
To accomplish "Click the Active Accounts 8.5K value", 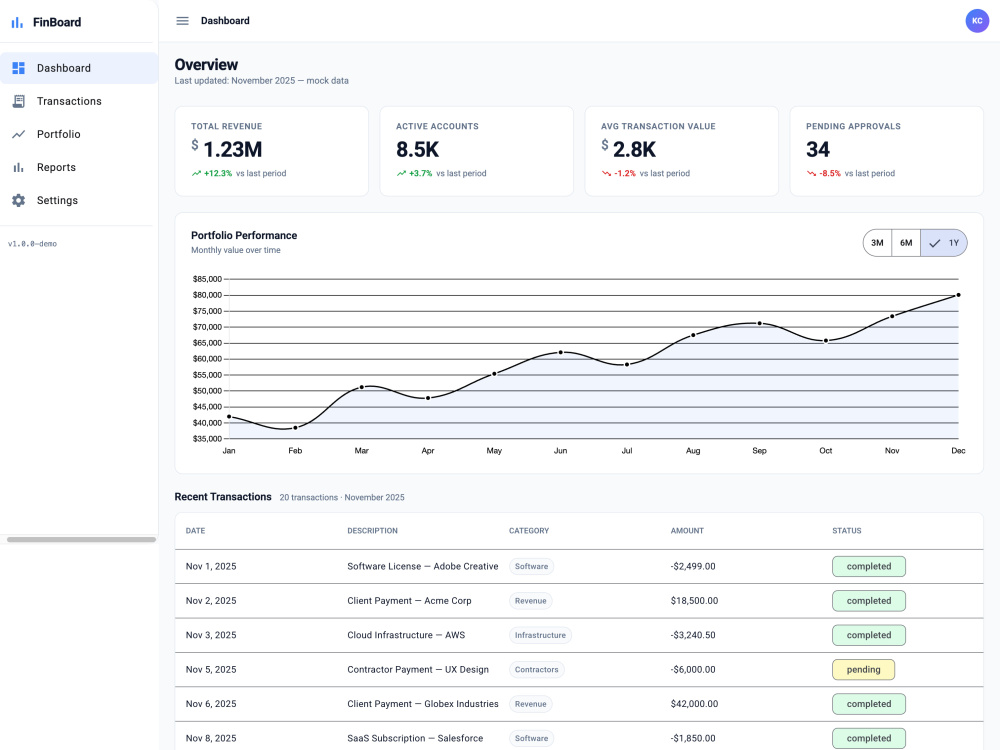I will [418, 149].
